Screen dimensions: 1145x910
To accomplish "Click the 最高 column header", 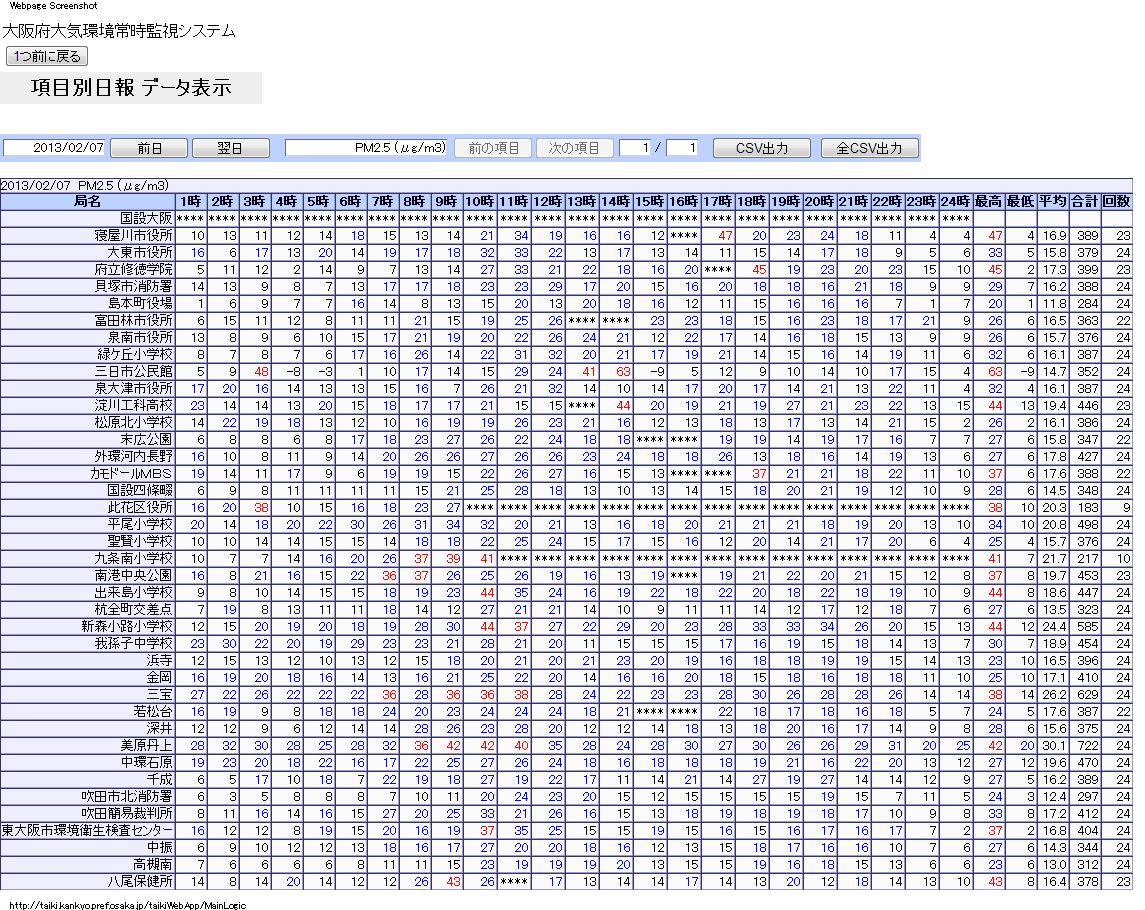I will [989, 201].
